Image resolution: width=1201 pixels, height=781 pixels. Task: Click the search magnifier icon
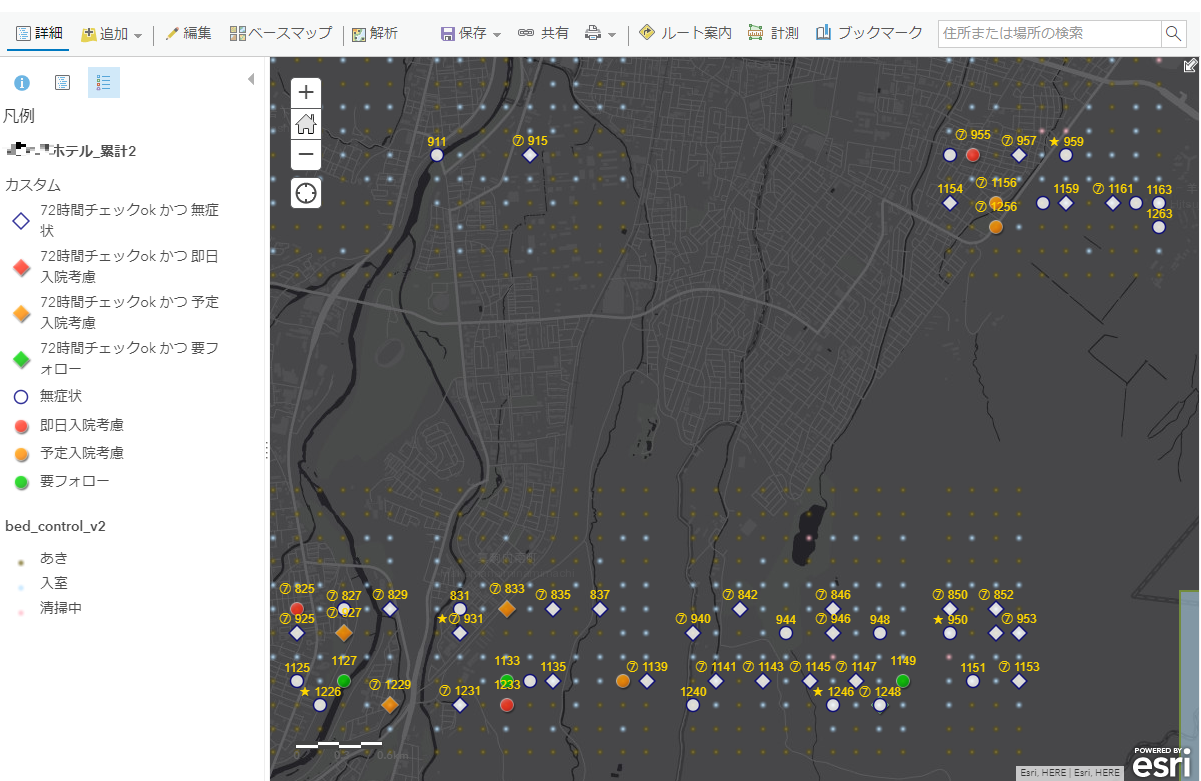point(1173,34)
